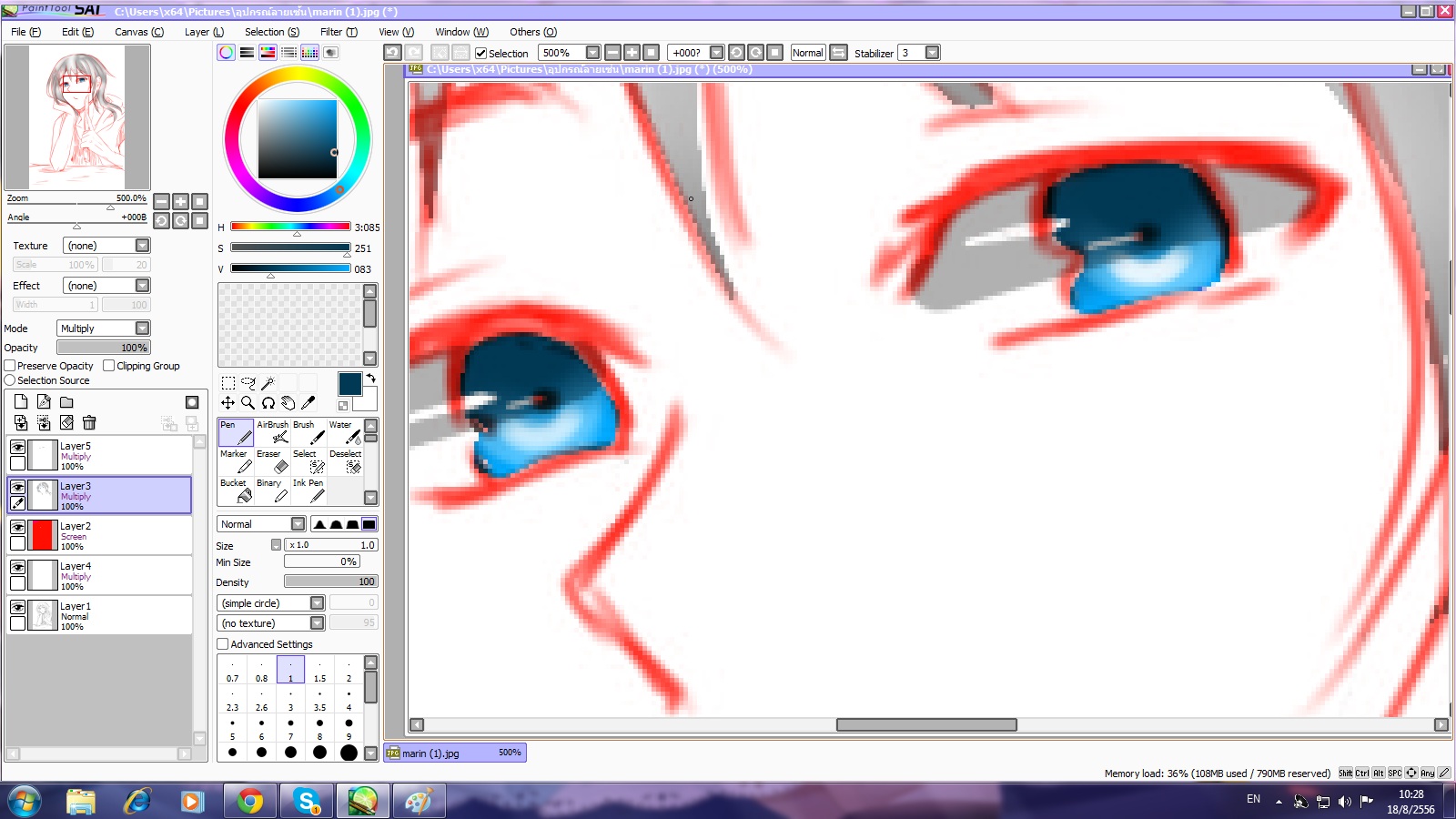Select the Select pen tool
The image size is (1456, 819).
[308, 461]
